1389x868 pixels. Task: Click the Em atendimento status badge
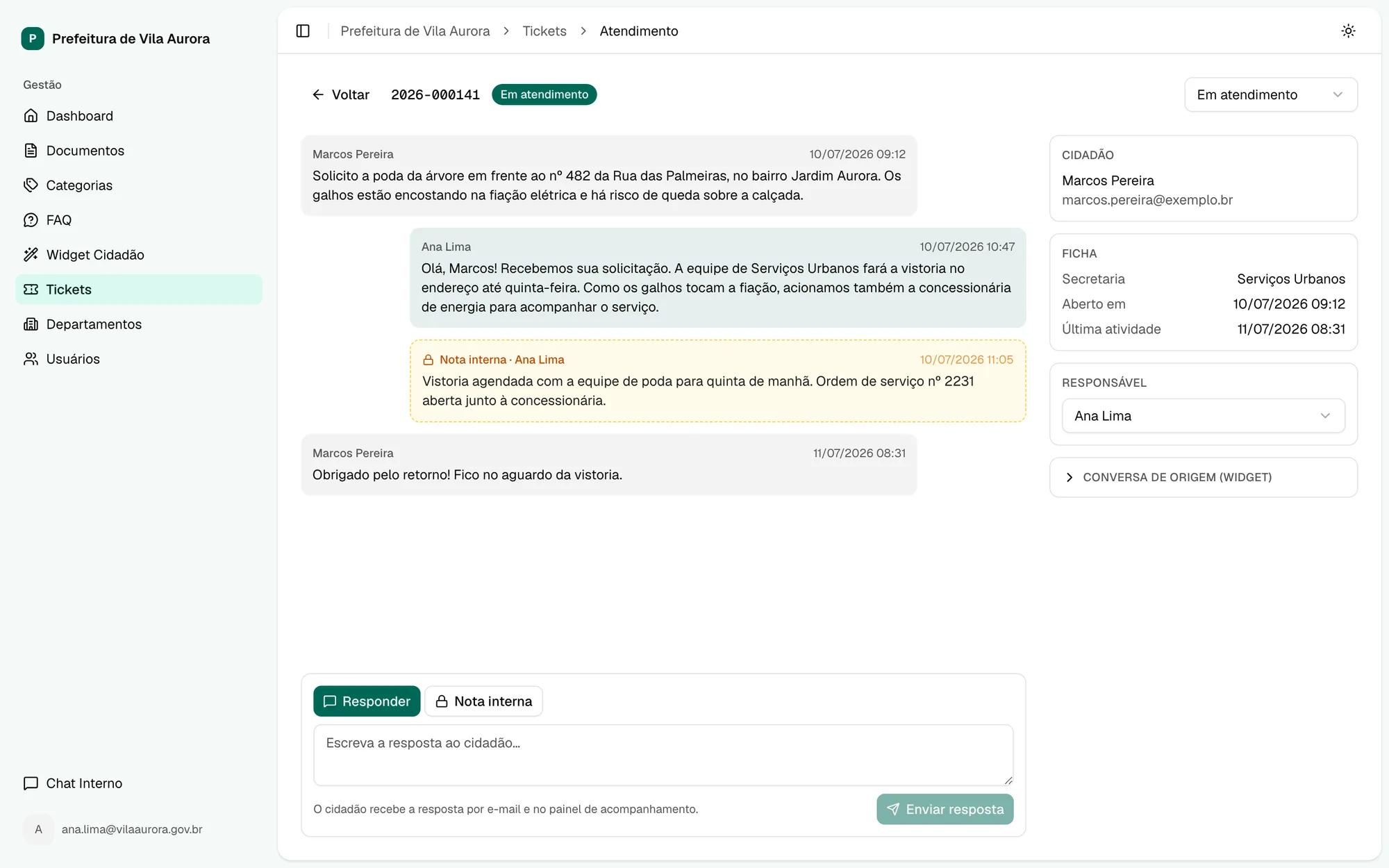[544, 94]
